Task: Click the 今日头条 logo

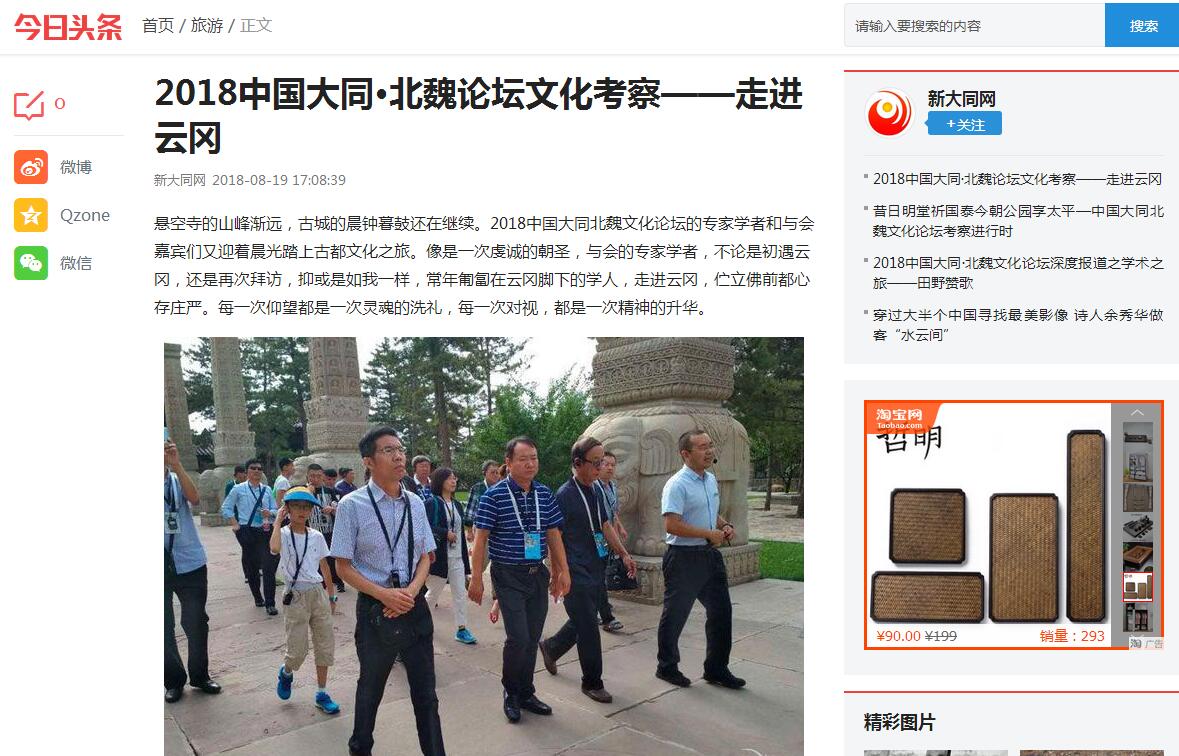Action: (x=68, y=26)
